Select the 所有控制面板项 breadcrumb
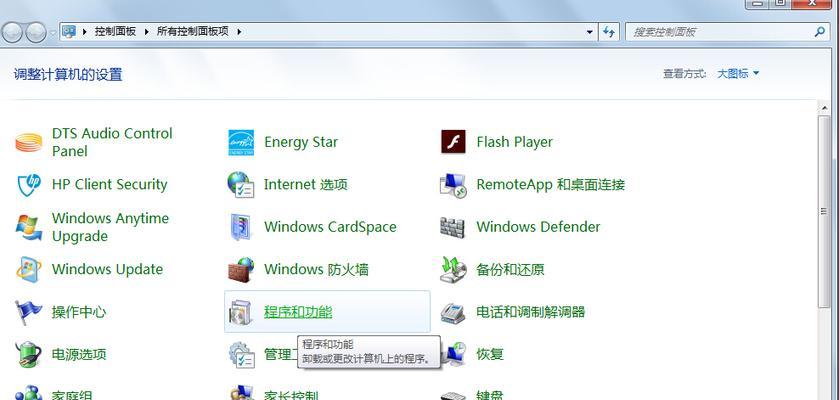Screen dimensions: 839x400 coord(193,32)
